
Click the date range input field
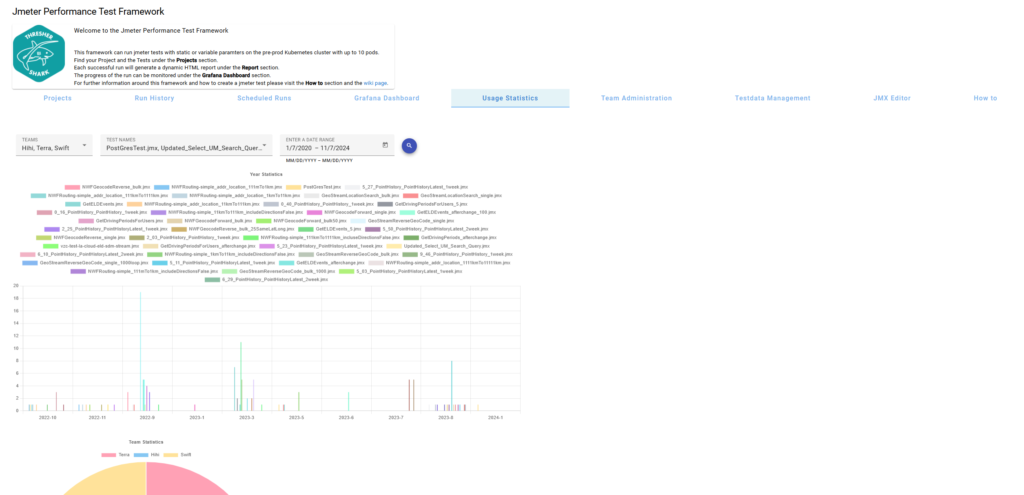337,145
